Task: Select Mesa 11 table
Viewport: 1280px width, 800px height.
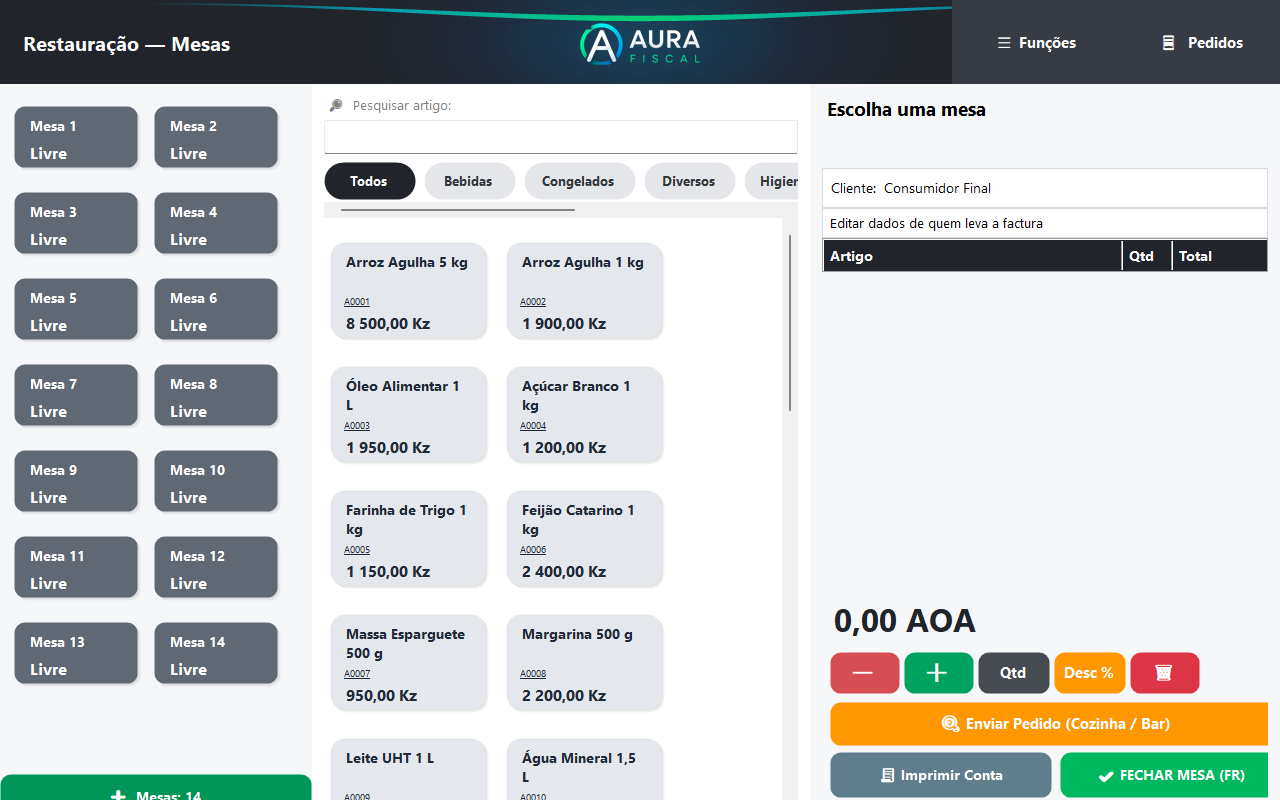Action: point(76,568)
